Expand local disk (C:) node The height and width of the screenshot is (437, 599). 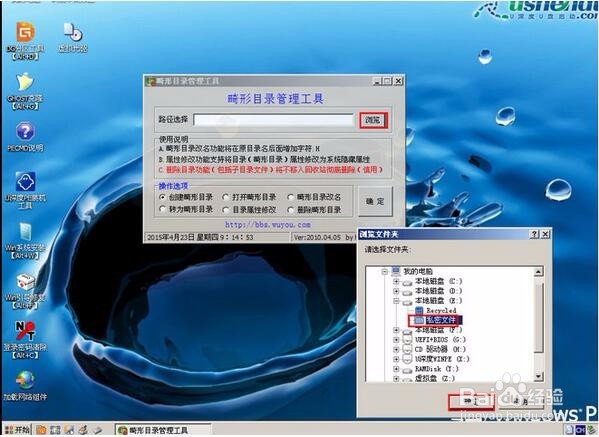point(396,282)
